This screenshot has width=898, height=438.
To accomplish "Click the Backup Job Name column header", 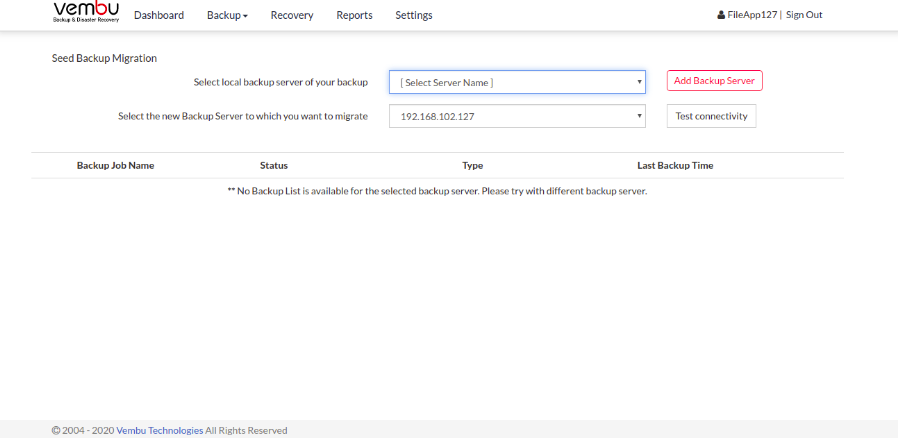I will pos(116,165).
